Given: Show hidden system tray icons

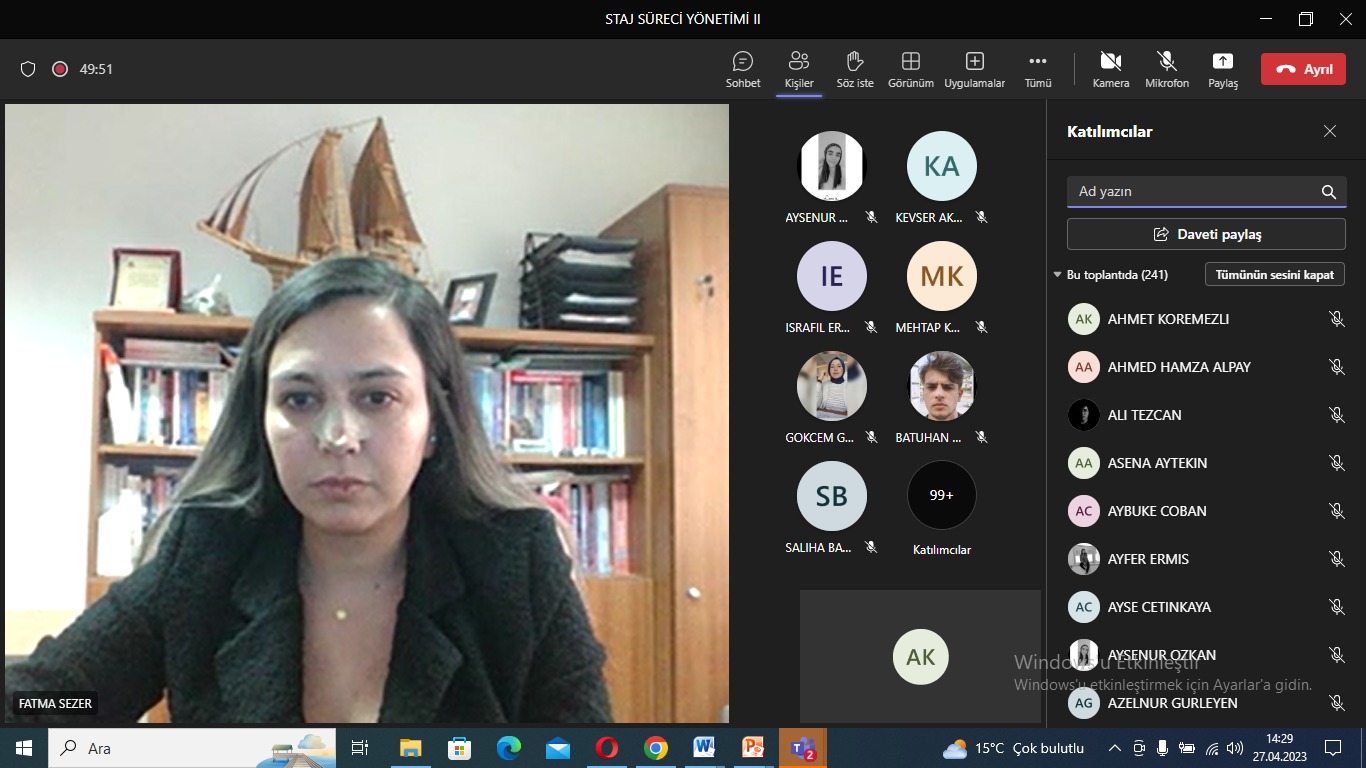Looking at the screenshot, I should tap(1115, 748).
